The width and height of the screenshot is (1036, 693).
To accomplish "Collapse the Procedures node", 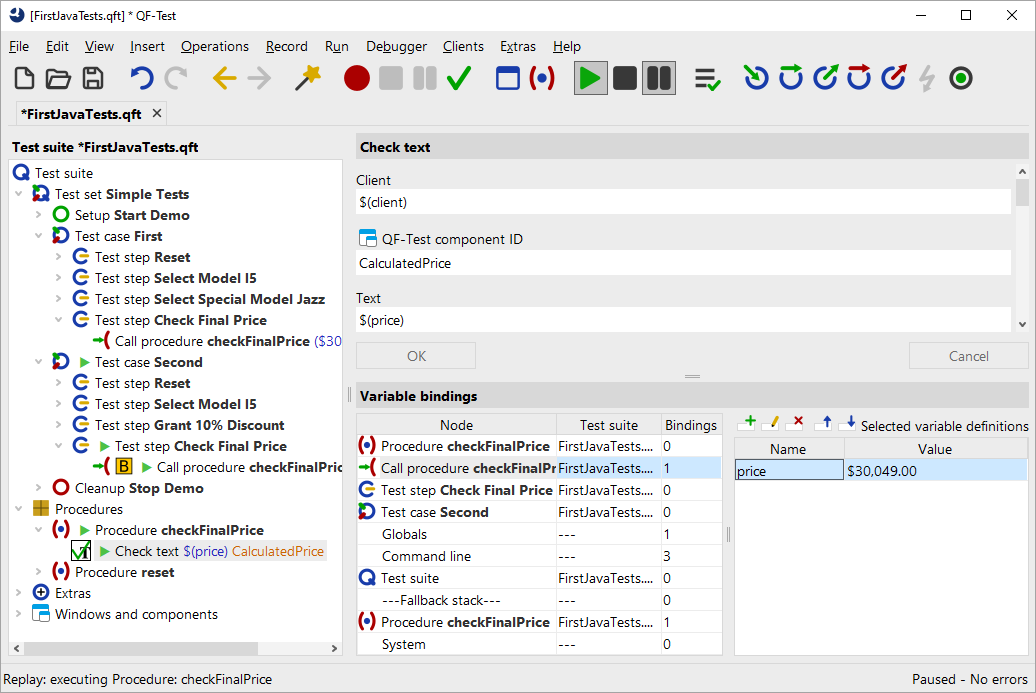I will 18,509.
